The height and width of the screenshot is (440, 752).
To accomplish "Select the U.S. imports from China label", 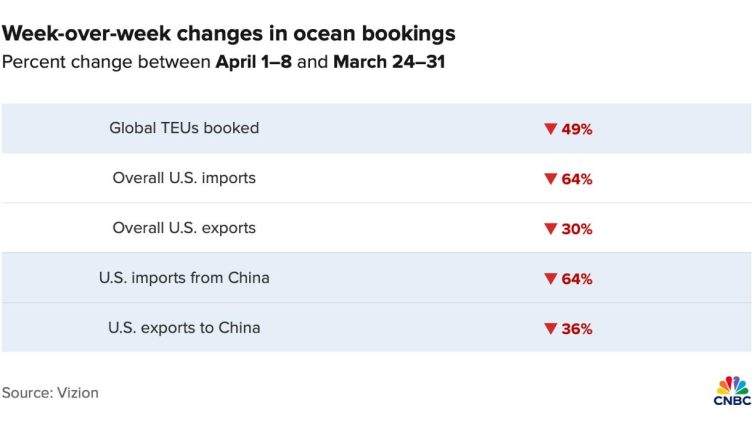I will 184,278.
